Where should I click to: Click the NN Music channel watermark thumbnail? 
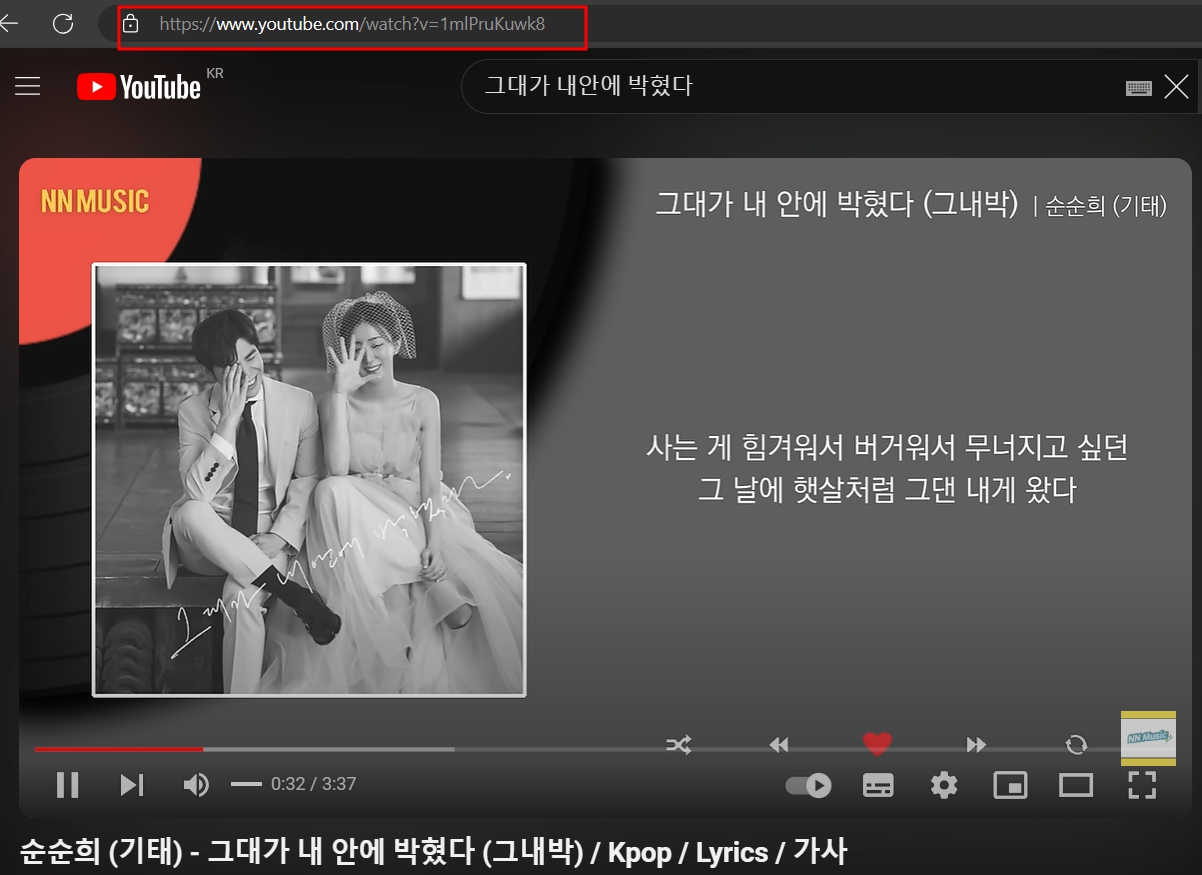pyautogui.click(x=1148, y=738)
